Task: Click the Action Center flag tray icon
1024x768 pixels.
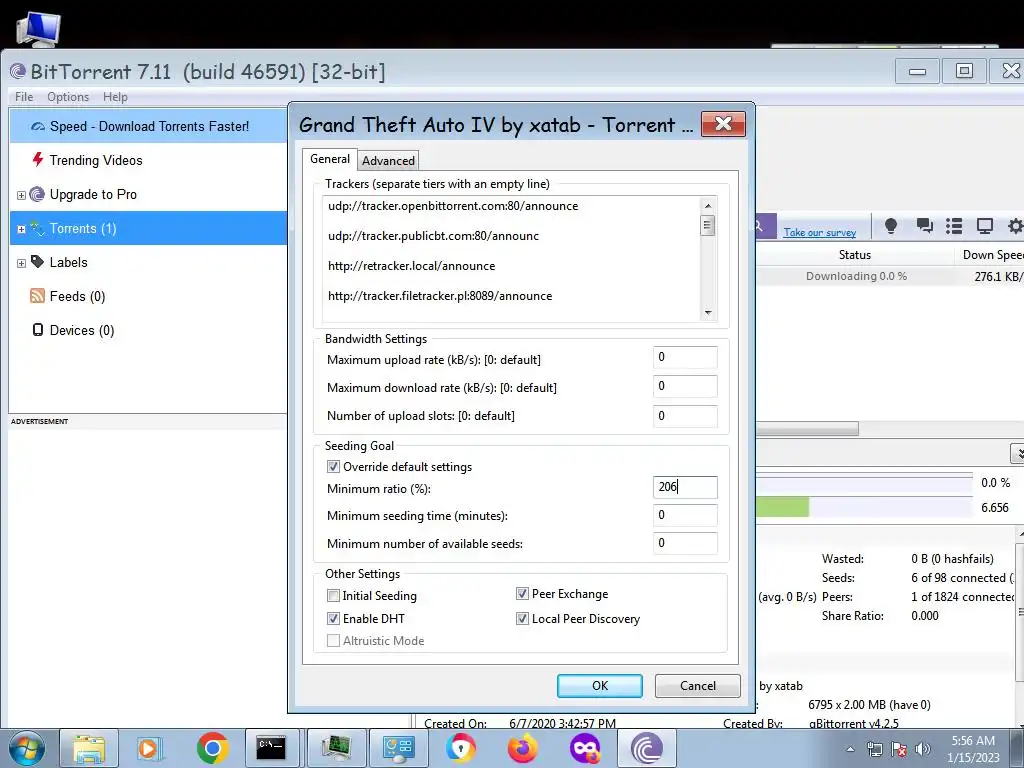Action: 899,749
